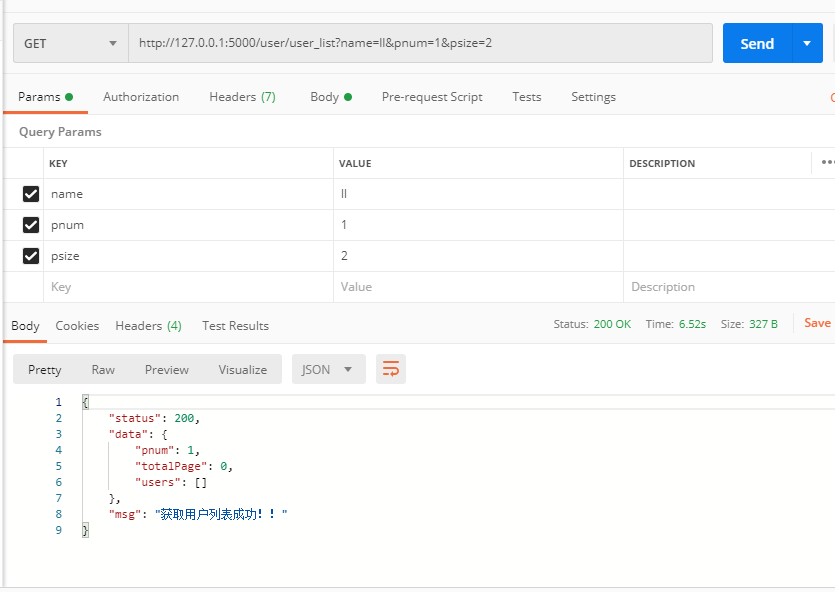Screen dimensions: 835x592
Task: Select the response Body tab
Action: tap(25, 325)
